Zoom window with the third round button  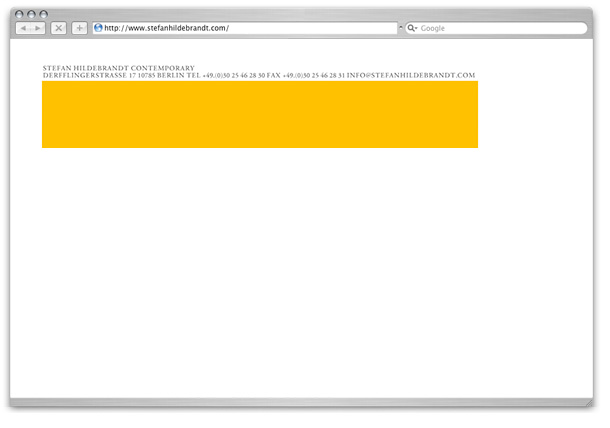click(x=44, y=14)
